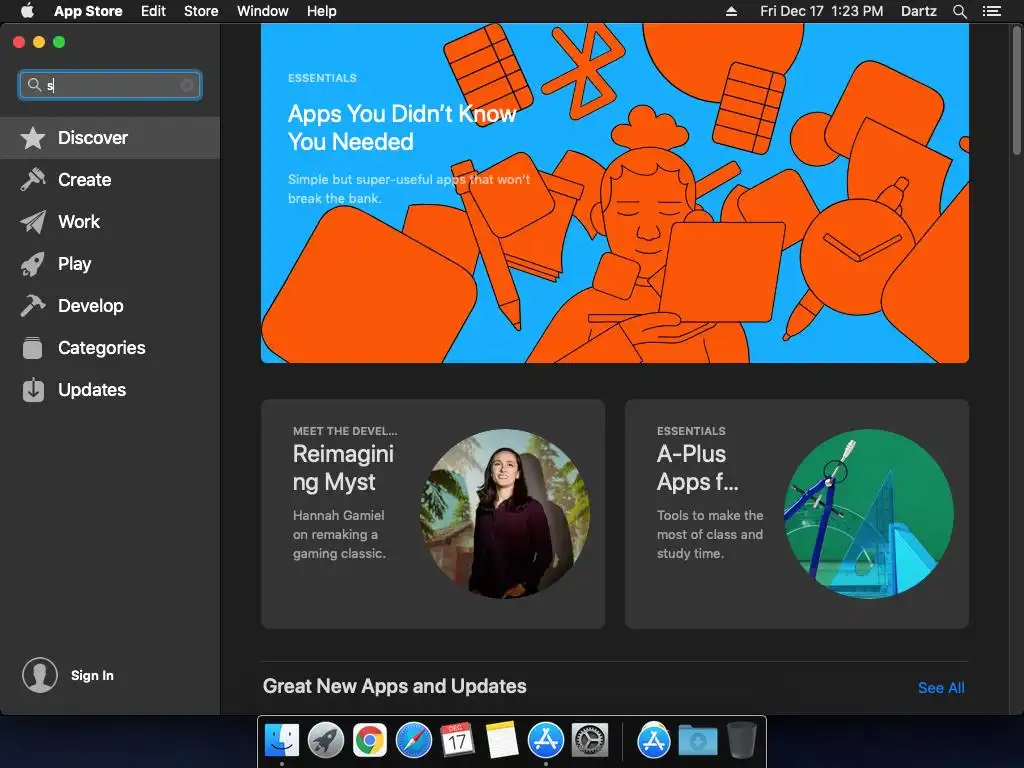Screen dimensions: 1024x768
Task: Click the Great New Apps and Updates heading
Action: click(x=394, y=686)
